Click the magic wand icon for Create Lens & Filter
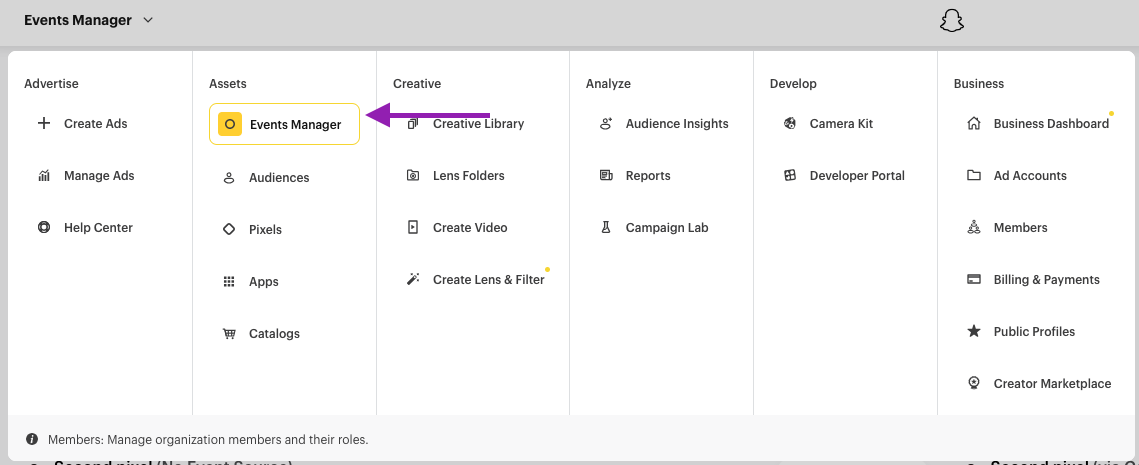Screen dimensions: 1139x465 click(413, 280)
